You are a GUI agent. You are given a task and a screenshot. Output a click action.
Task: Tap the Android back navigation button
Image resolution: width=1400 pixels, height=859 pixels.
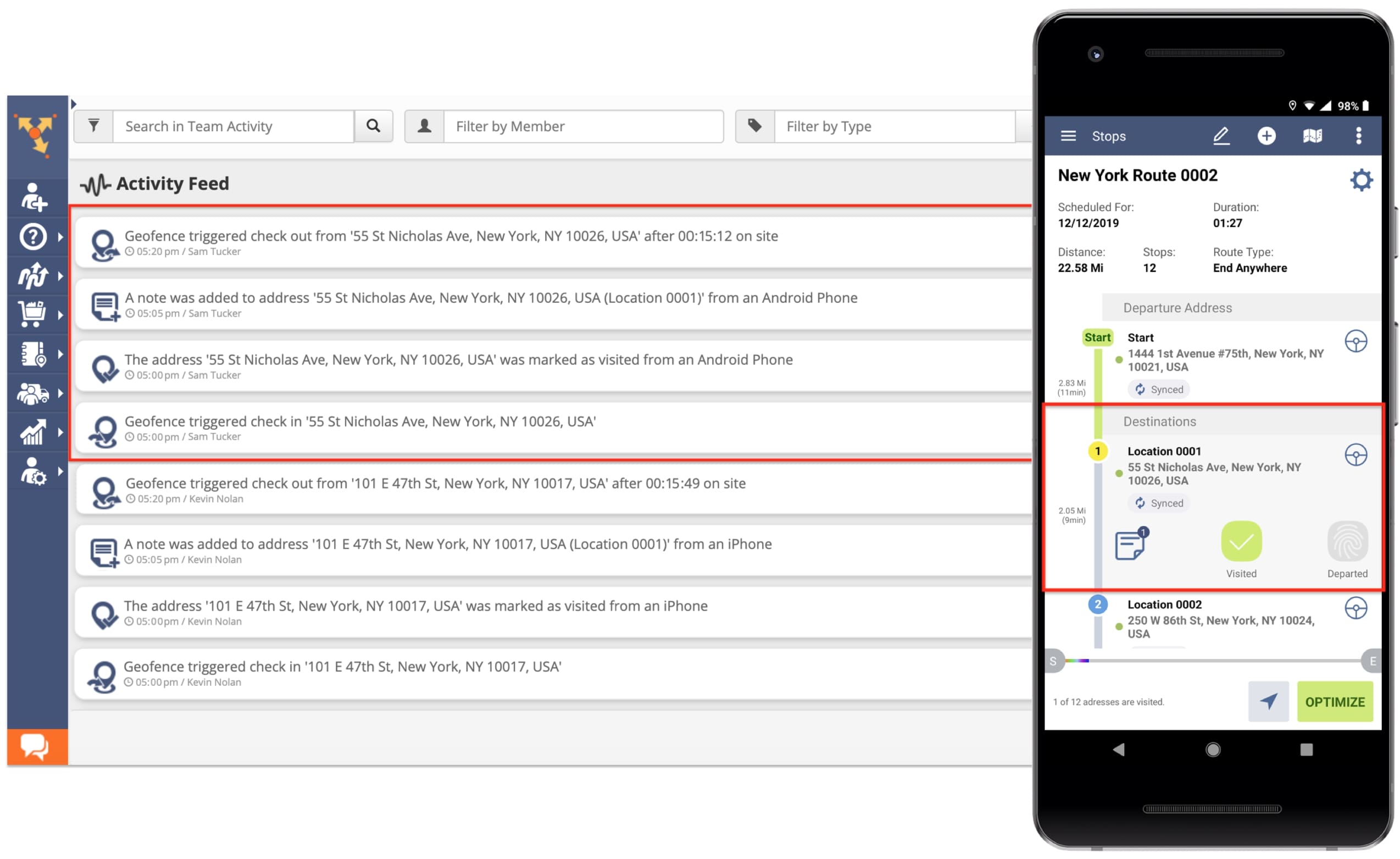pyautogui.click(x=1119, y=750)
